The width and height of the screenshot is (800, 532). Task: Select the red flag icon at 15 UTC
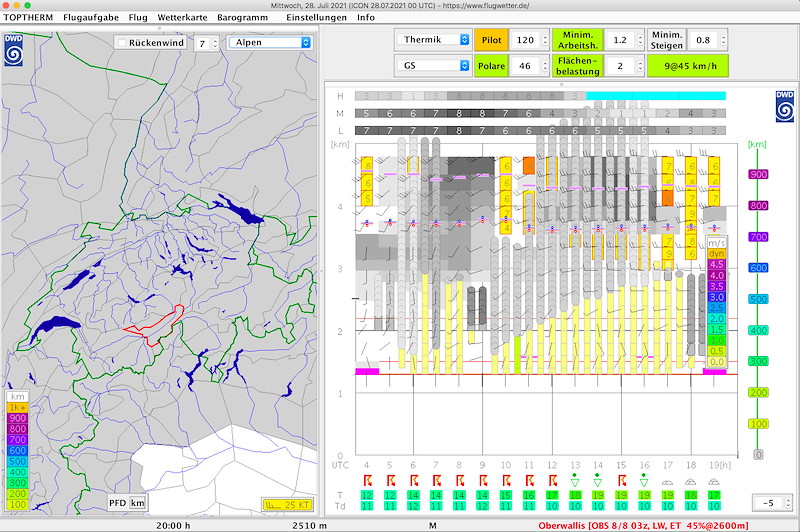(x=622, y=480)
